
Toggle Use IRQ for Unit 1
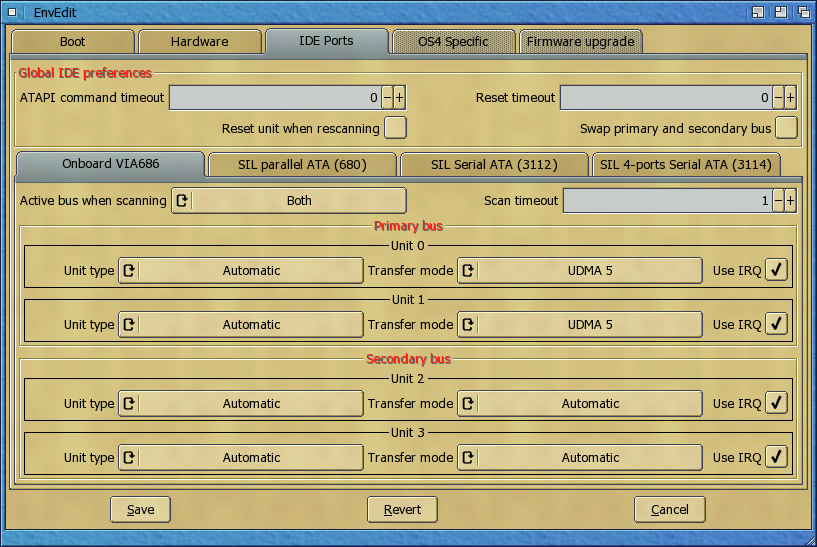[776, 324]
